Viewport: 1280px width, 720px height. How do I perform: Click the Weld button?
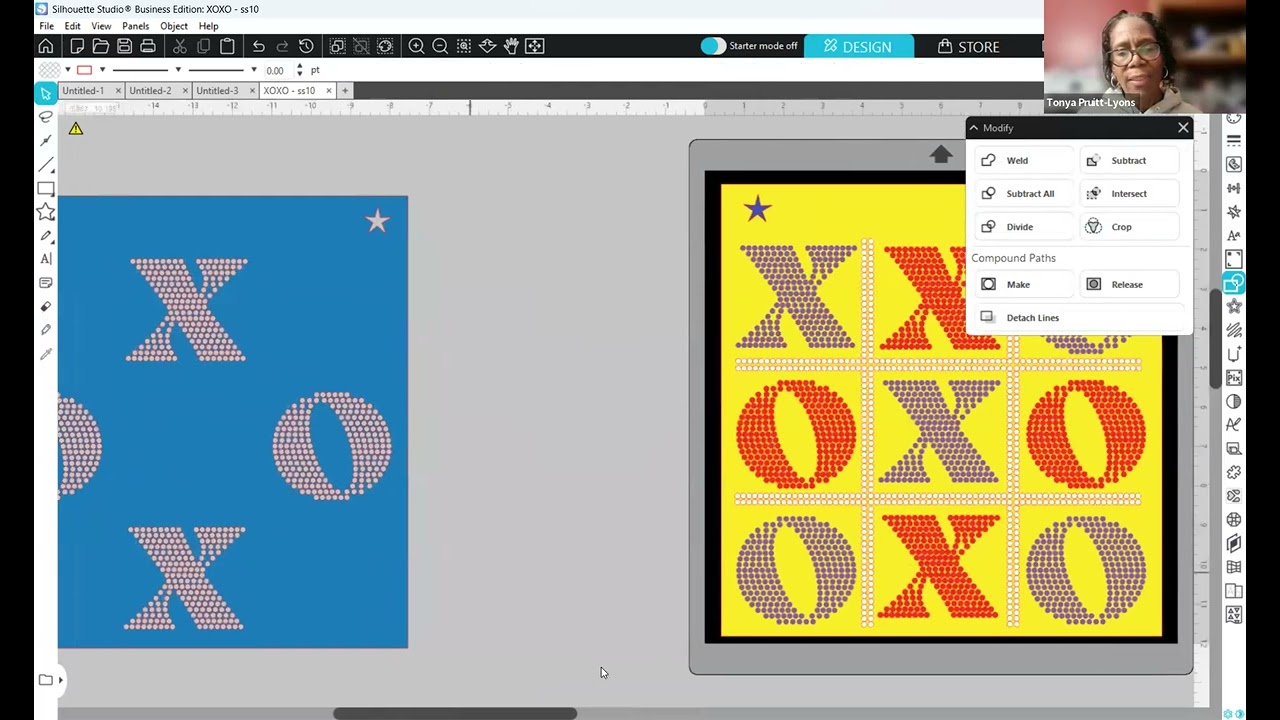point(1023,160)
